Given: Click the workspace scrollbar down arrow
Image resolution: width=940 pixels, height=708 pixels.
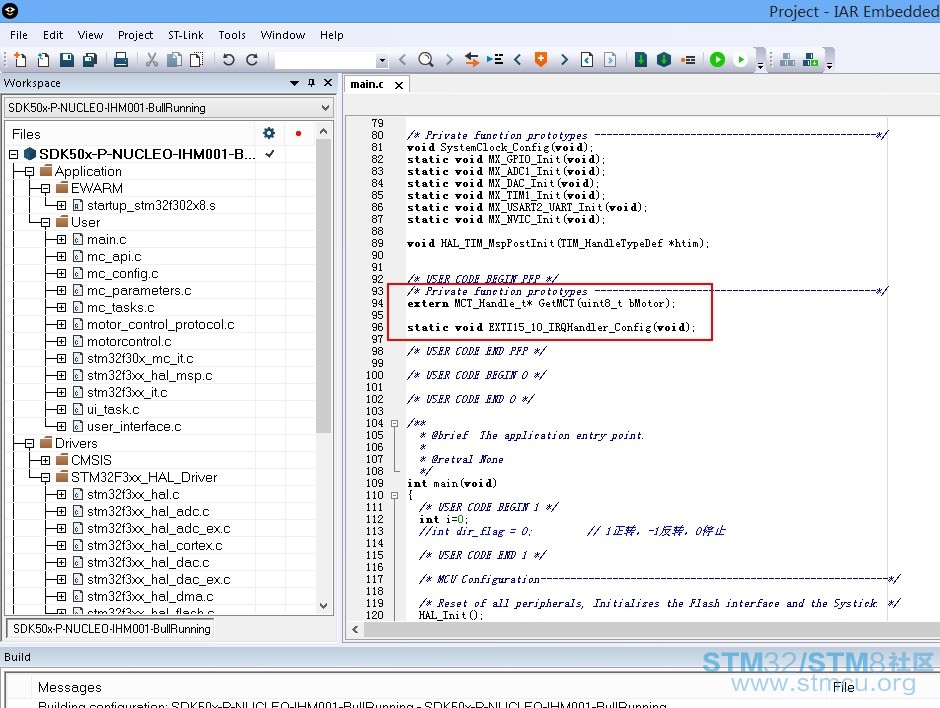Looking at the screenshot, I should tap(324, 605).
